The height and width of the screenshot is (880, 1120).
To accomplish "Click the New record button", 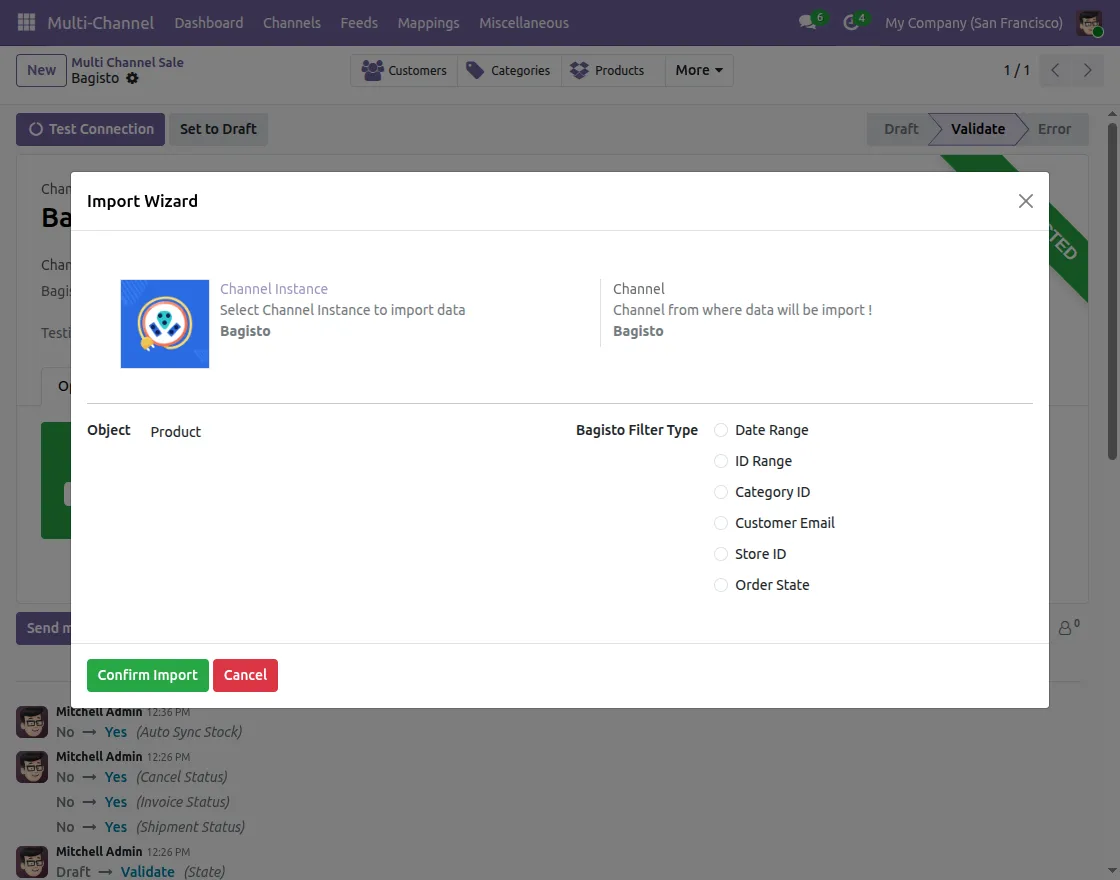I will [x=41, y=71].
